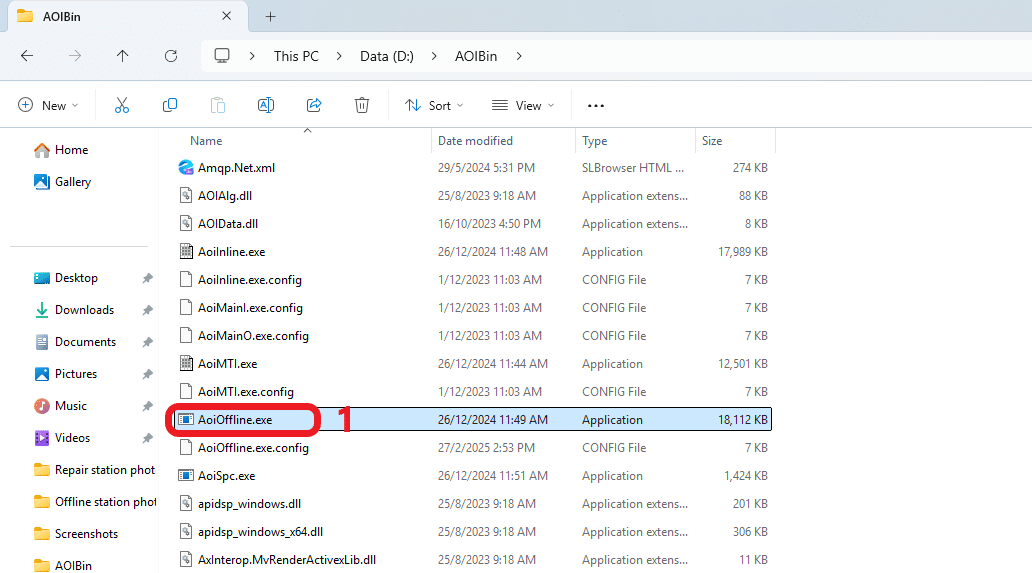
Task: Open Desktop in the sidebar
Action: (x=76, y=278)
